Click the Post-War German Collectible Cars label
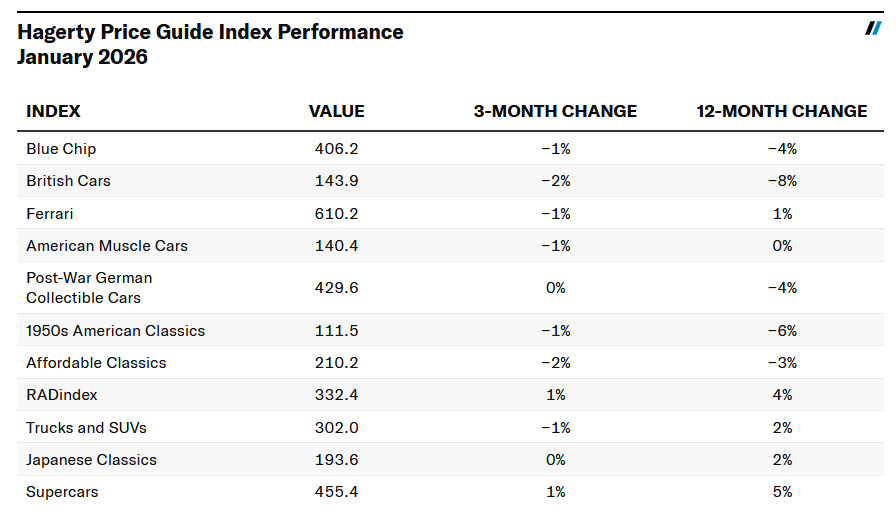896x523 pixels. click(89, 288)
